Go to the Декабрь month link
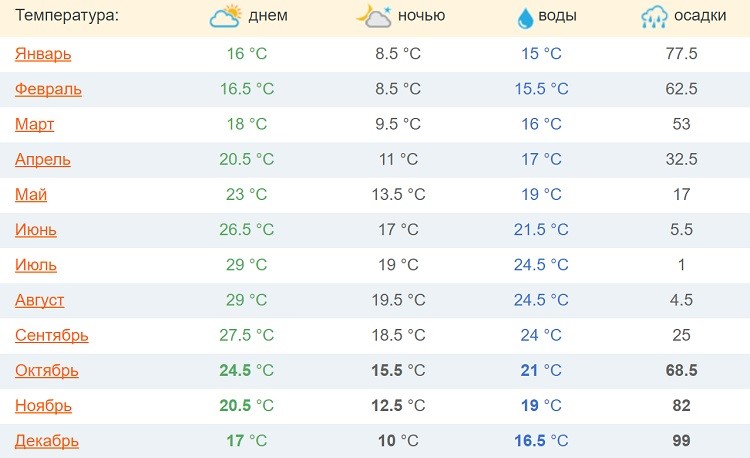The width and height of the screenshot is (750, 458). (47, 441)
